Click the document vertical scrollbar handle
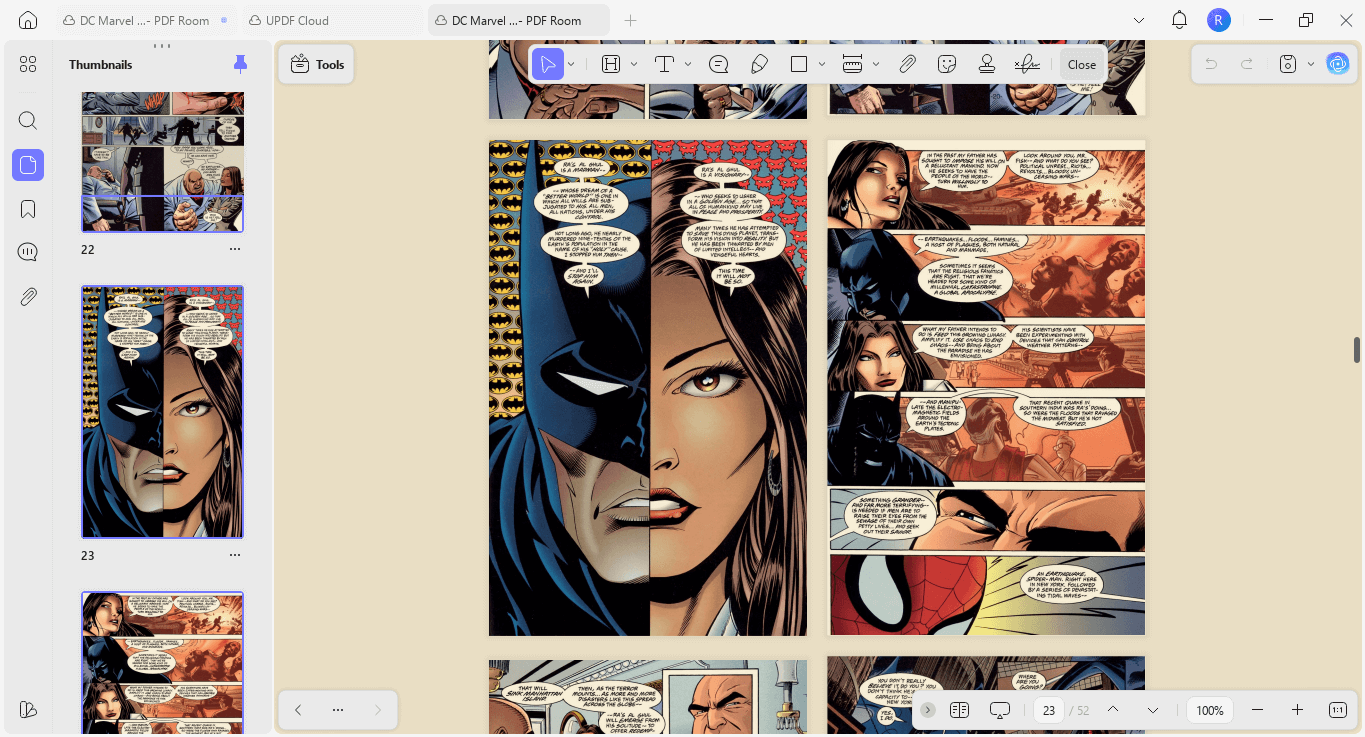The image size is (1365, 737). coord(1357,350)
